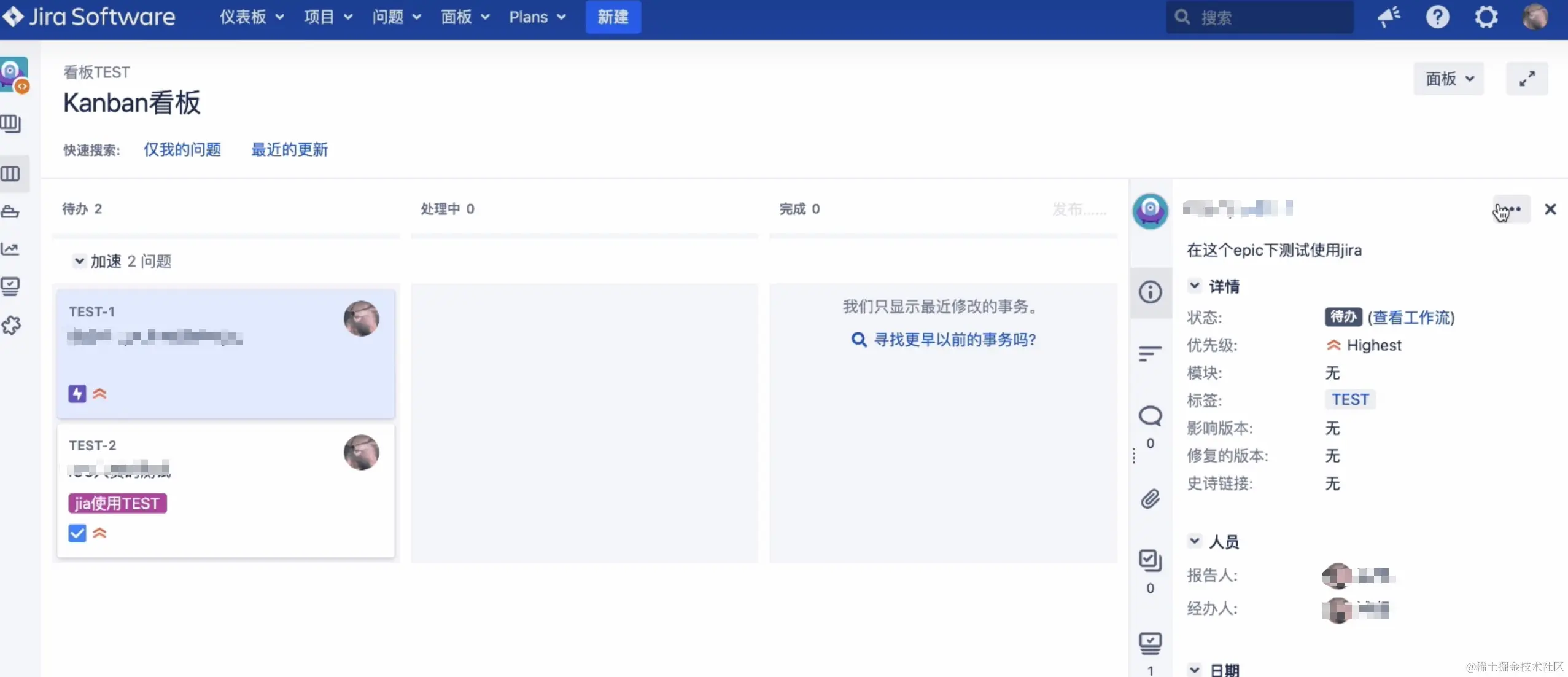Screen dimensions: 1568x677
Task: Open the help question mark menu
Action: [x=1437, y=17]
